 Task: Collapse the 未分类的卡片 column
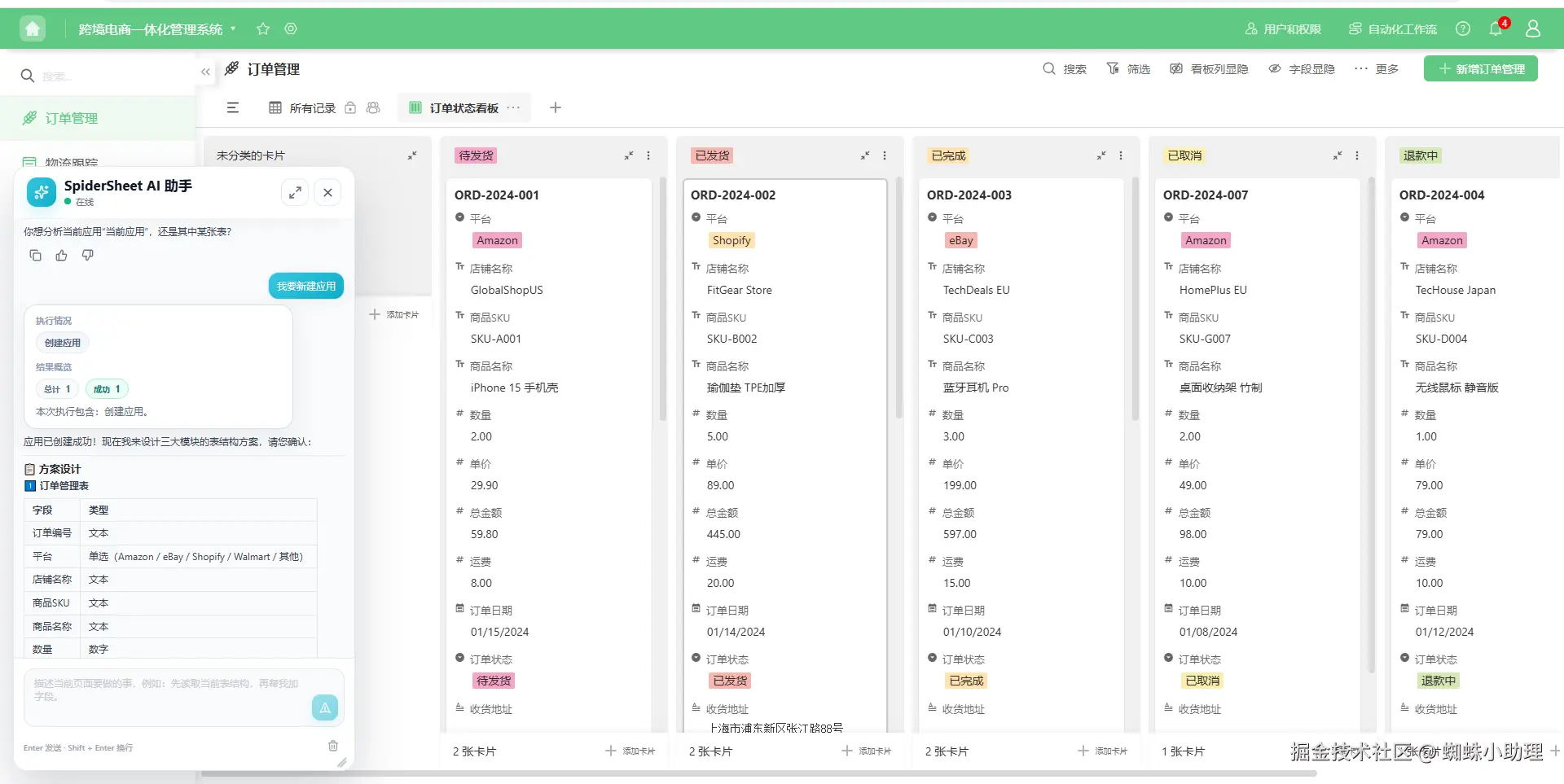point(412,155)
